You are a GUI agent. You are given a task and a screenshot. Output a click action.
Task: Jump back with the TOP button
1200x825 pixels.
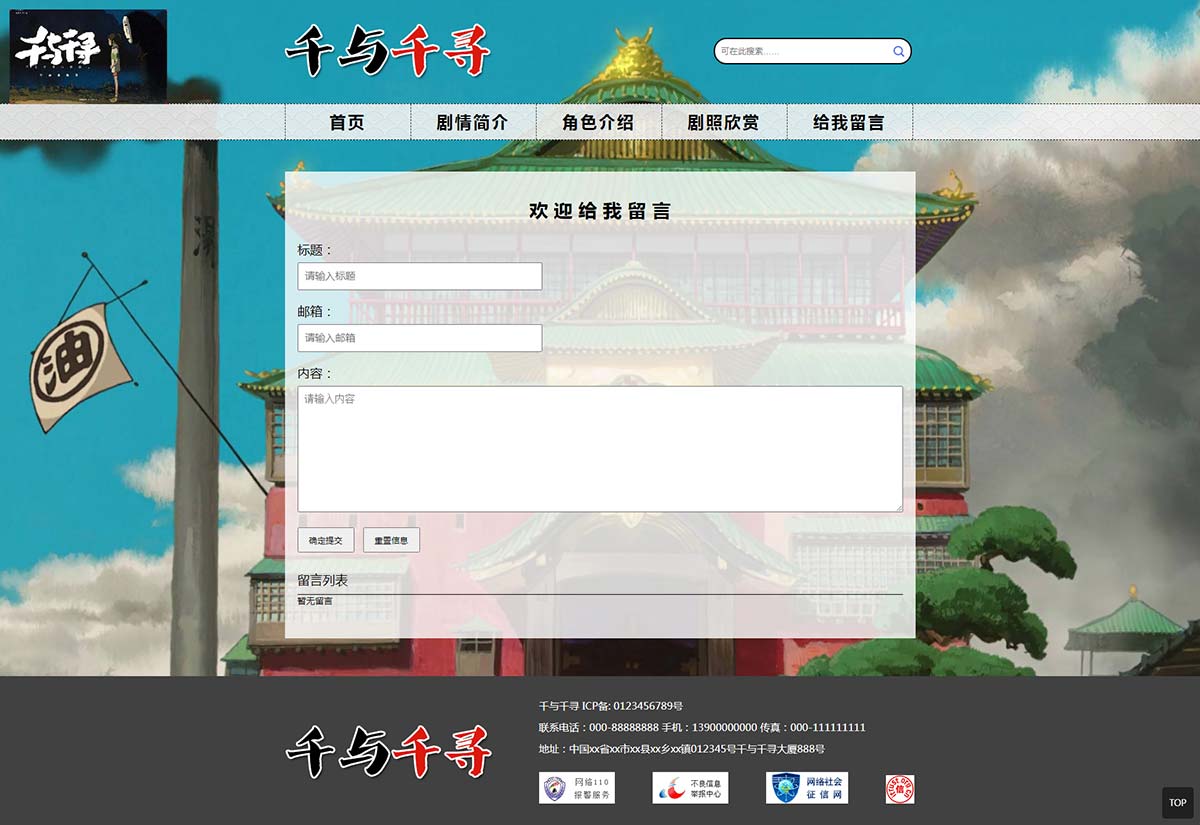(x=1178, y=802)
